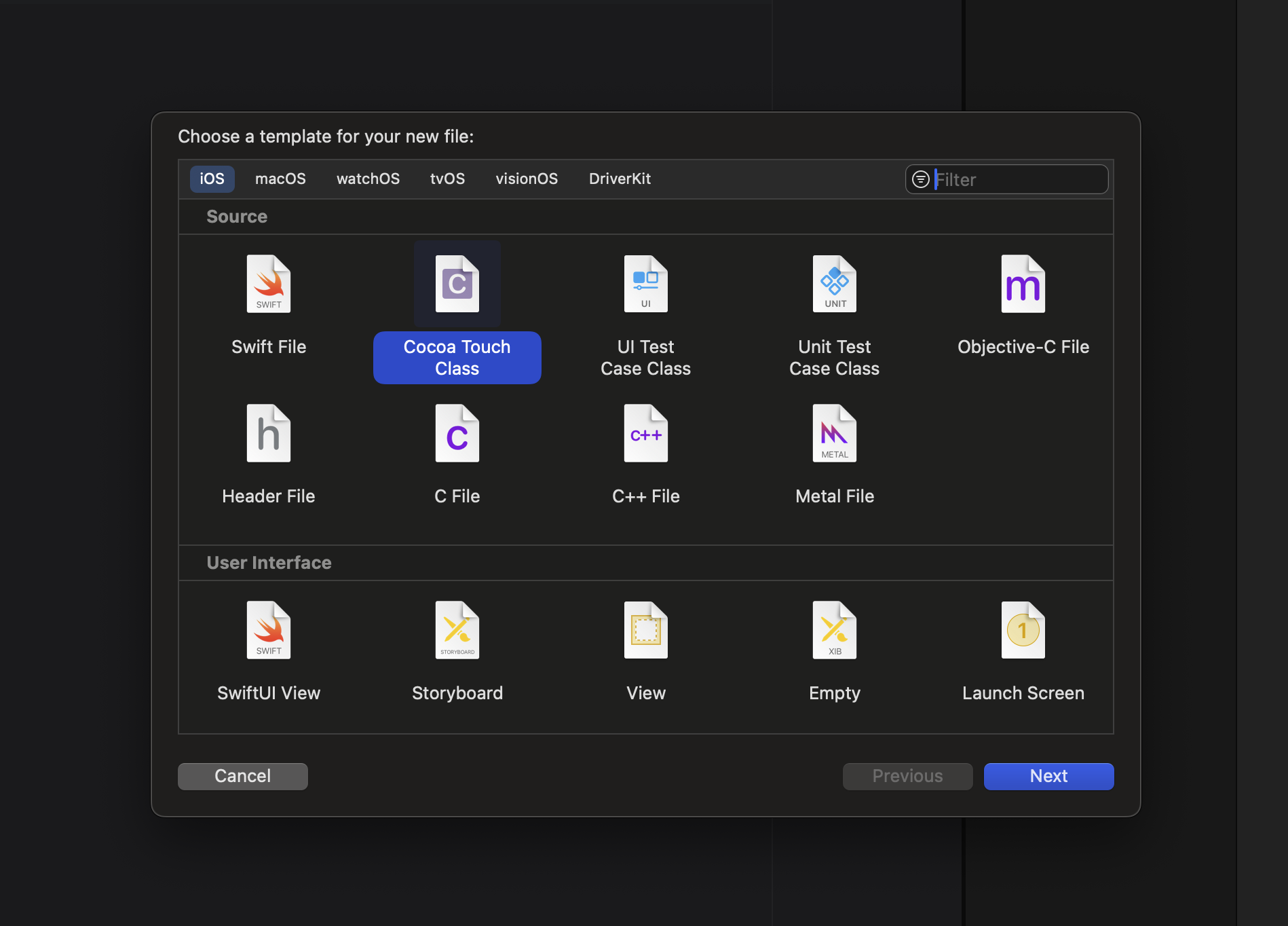Click the "UI Test Case Class" label
The image size is (1288, 926).
646,358
